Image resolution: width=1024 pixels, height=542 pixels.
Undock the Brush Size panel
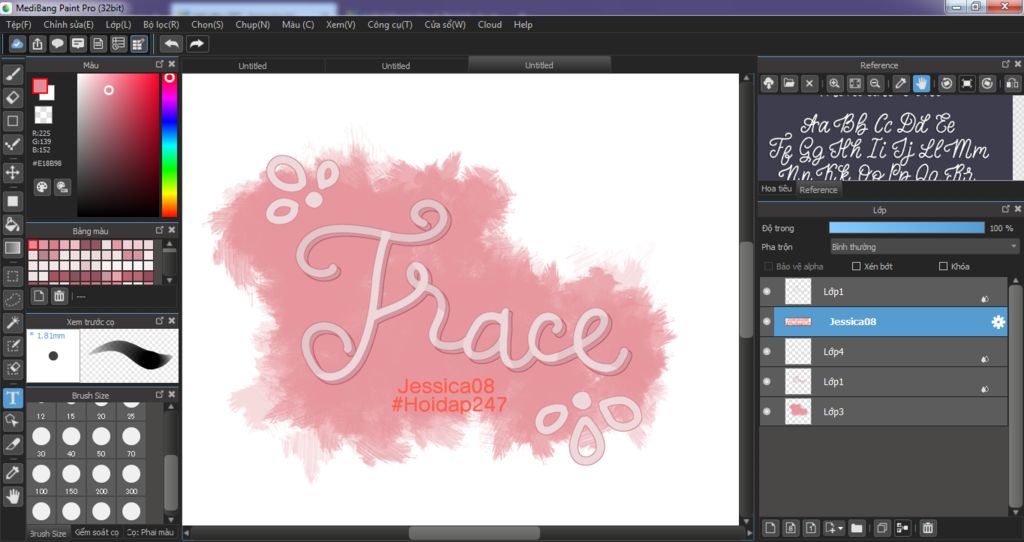pos(159,394)
